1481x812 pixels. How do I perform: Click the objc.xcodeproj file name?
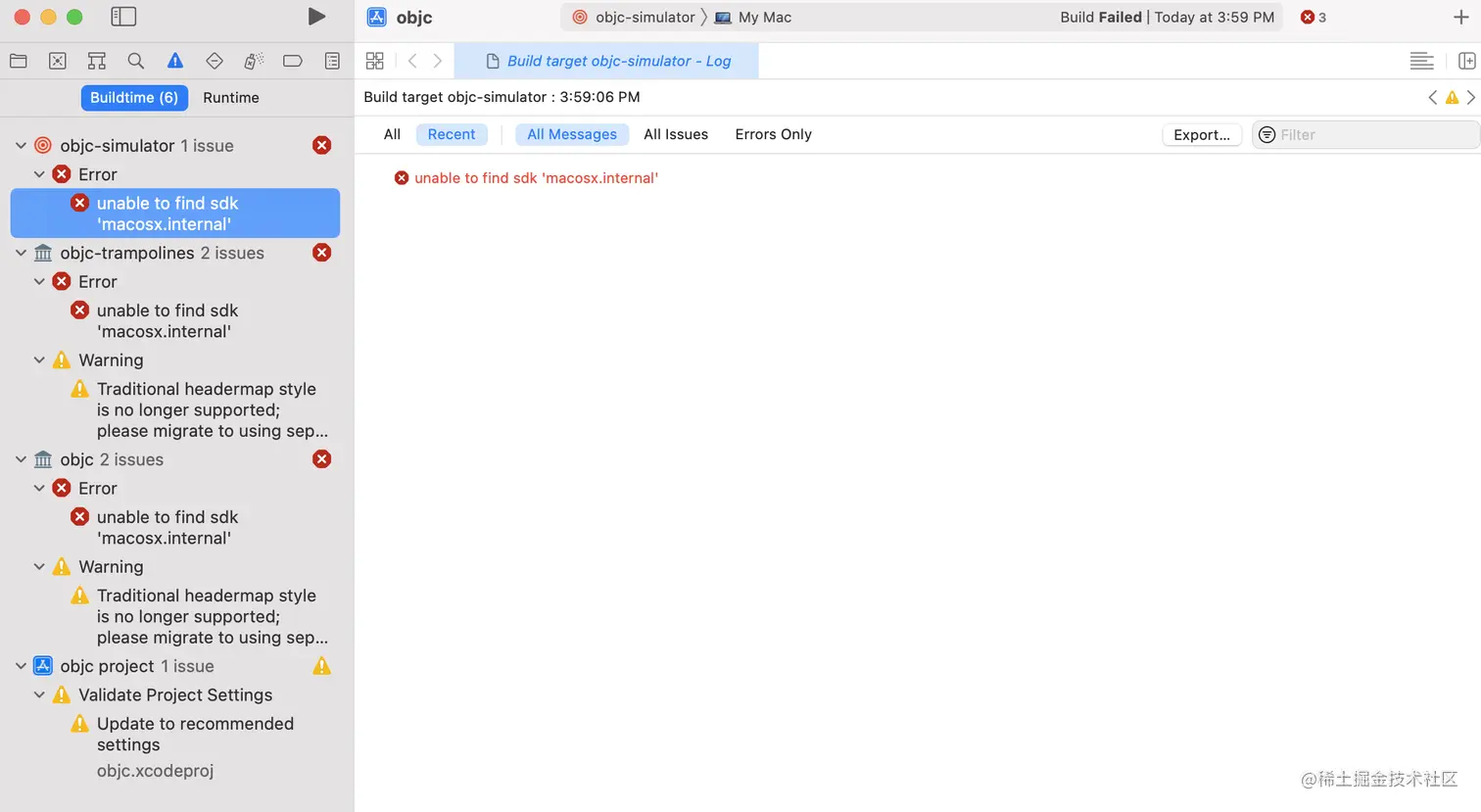coord(155,771)
